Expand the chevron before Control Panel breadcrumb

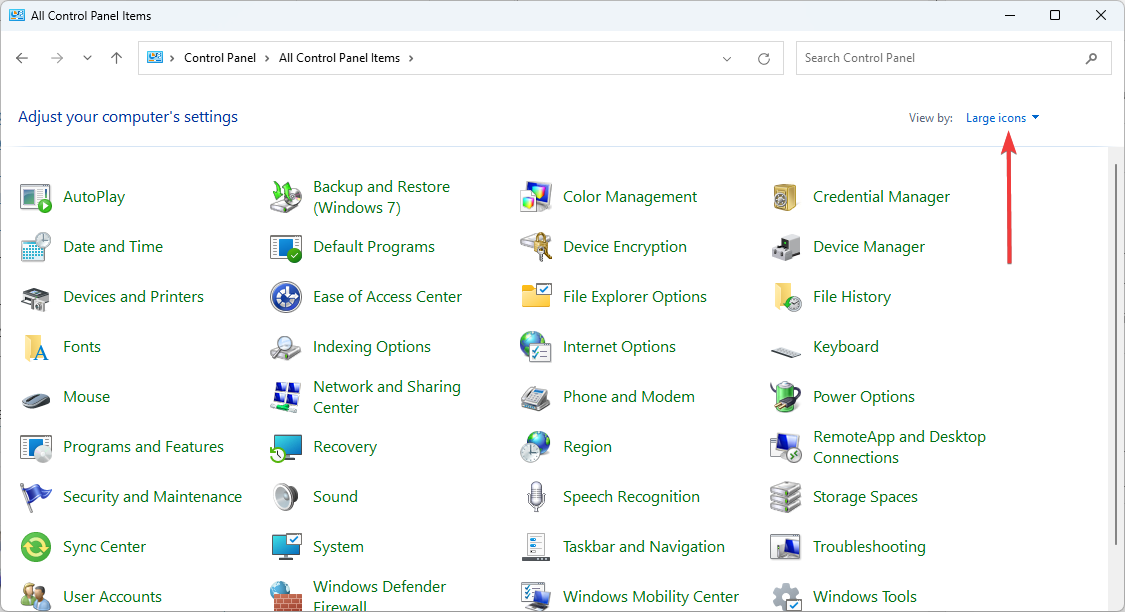click(172, 58)
